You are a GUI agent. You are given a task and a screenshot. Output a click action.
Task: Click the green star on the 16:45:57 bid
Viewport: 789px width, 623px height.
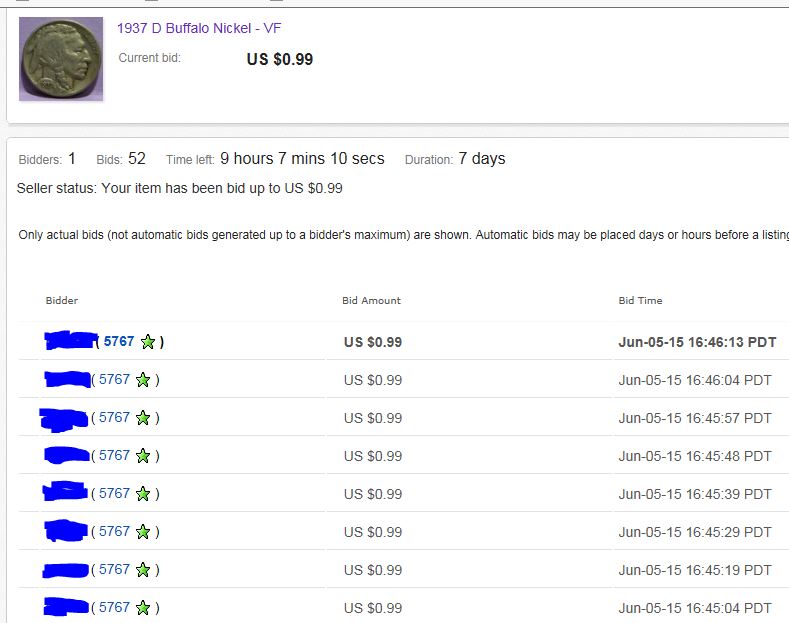tap(143, 418)
